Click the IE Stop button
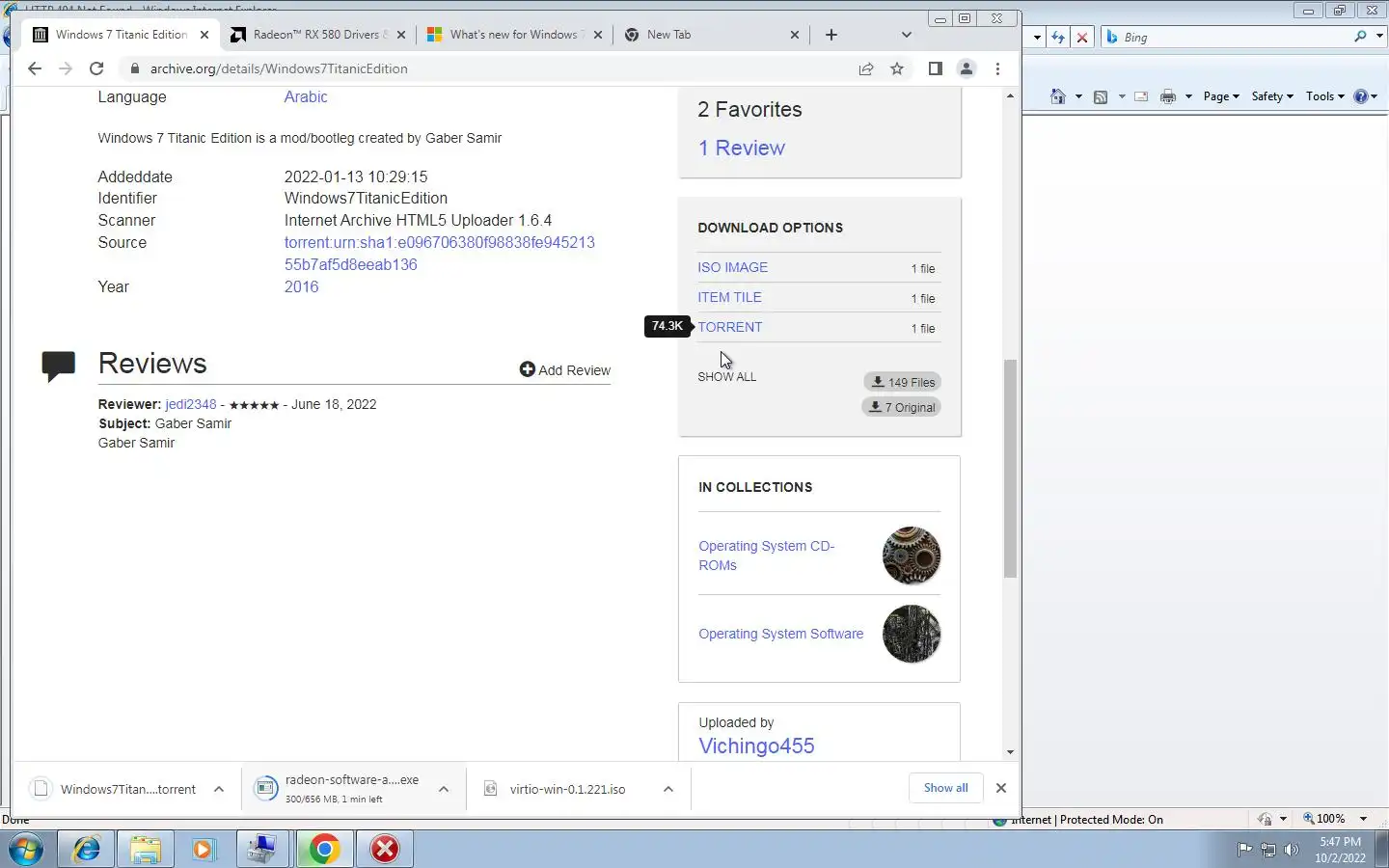Screen dimensions: 1389x868 (1082, 38)
